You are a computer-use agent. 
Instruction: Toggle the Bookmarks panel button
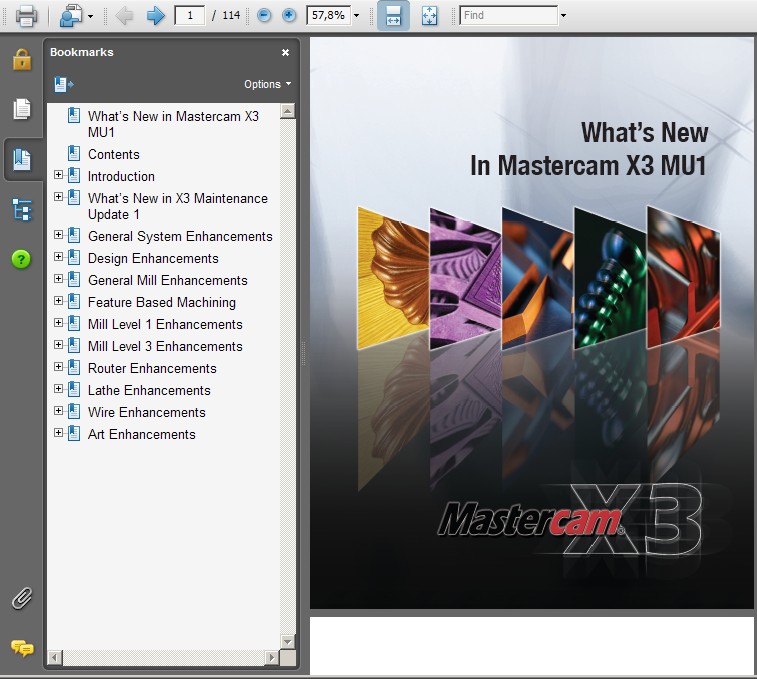[22, 159]
